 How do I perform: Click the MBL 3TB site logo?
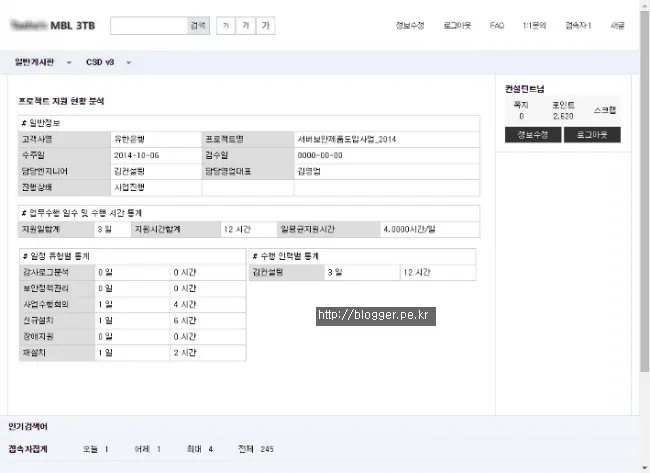(x=53, y=26)
